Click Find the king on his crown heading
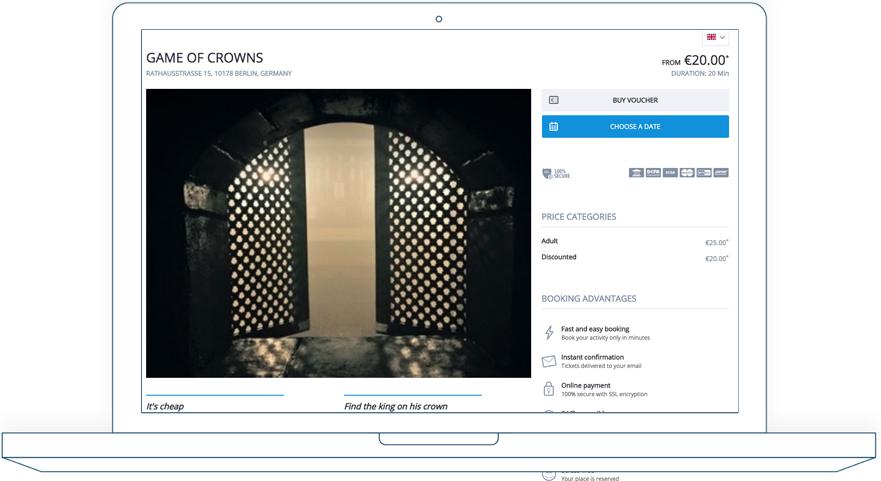 click(x=396, y=406)
